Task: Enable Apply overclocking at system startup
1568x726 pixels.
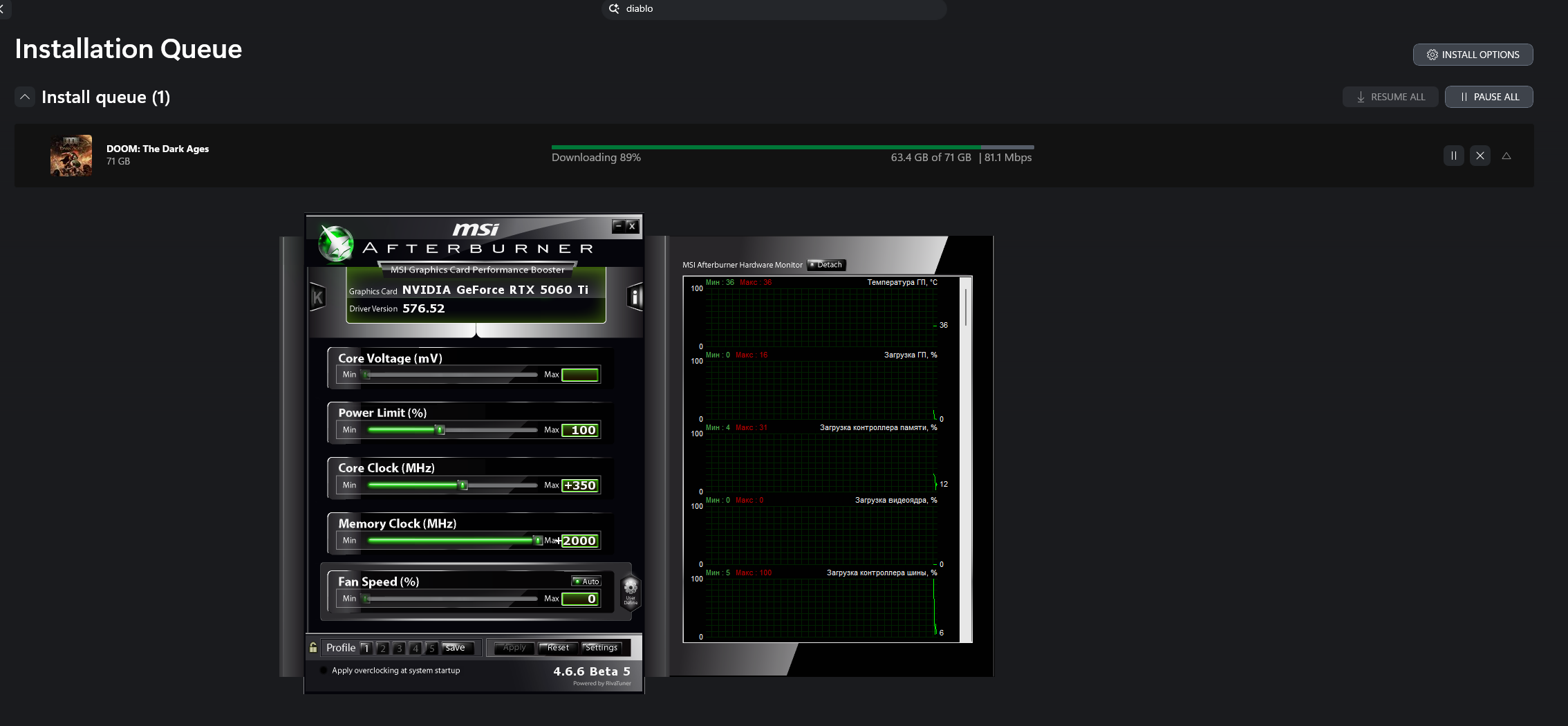Action: coord(324,671)
